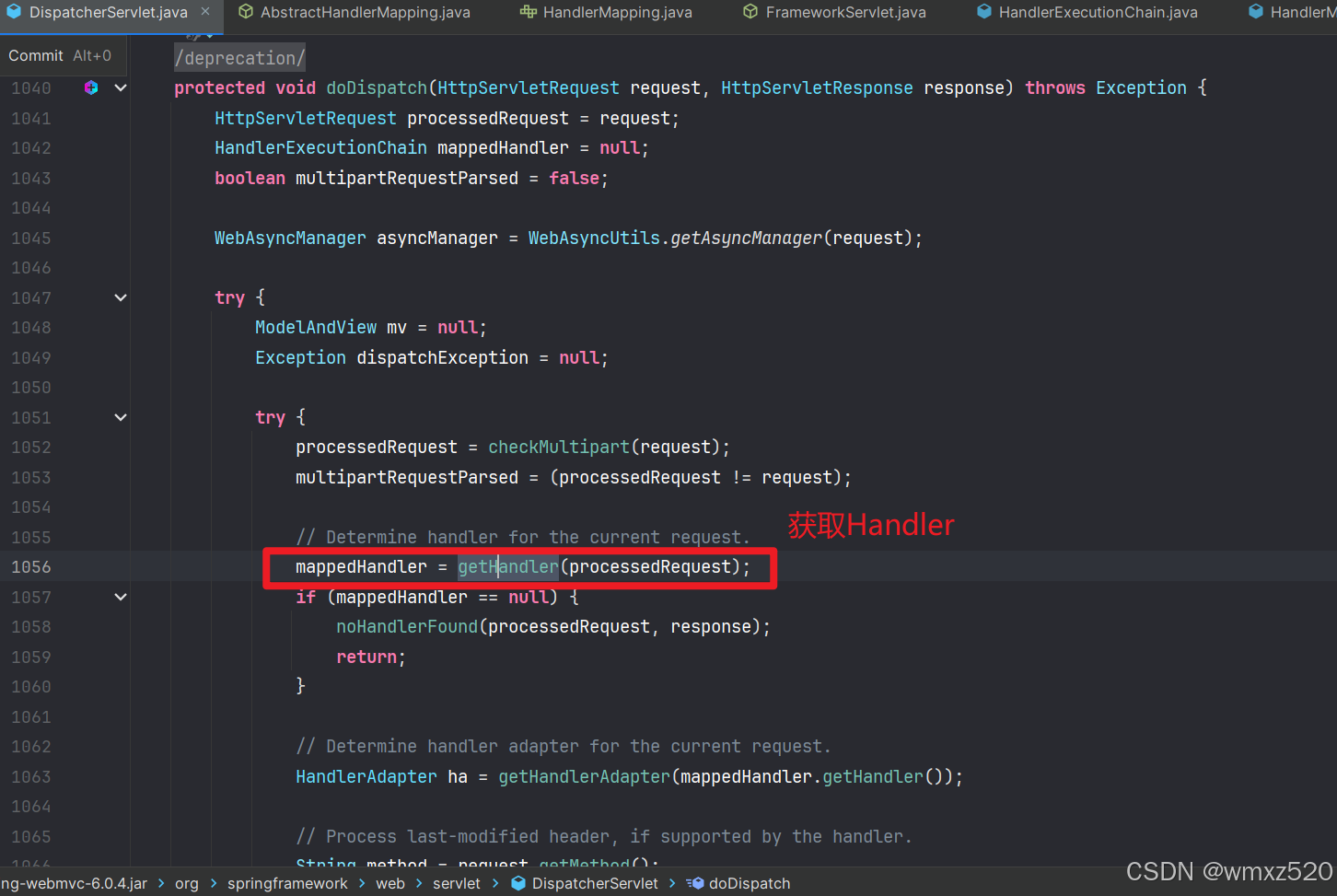Click doDispatch method in breadcrumb bar
Image resolution: width=1337 pixels, height=896 pixels.
750,883
